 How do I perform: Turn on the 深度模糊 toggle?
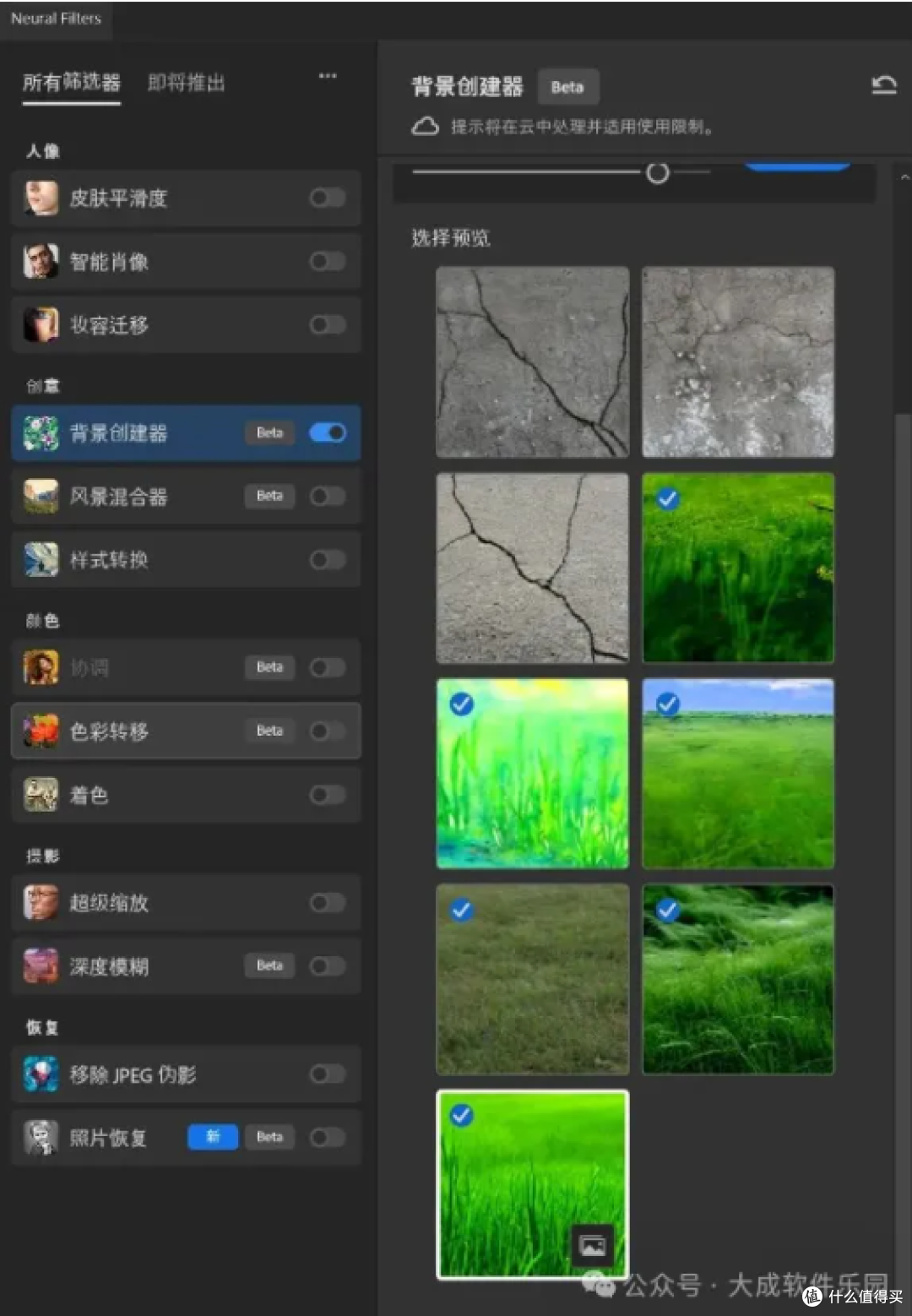[328, 966]
